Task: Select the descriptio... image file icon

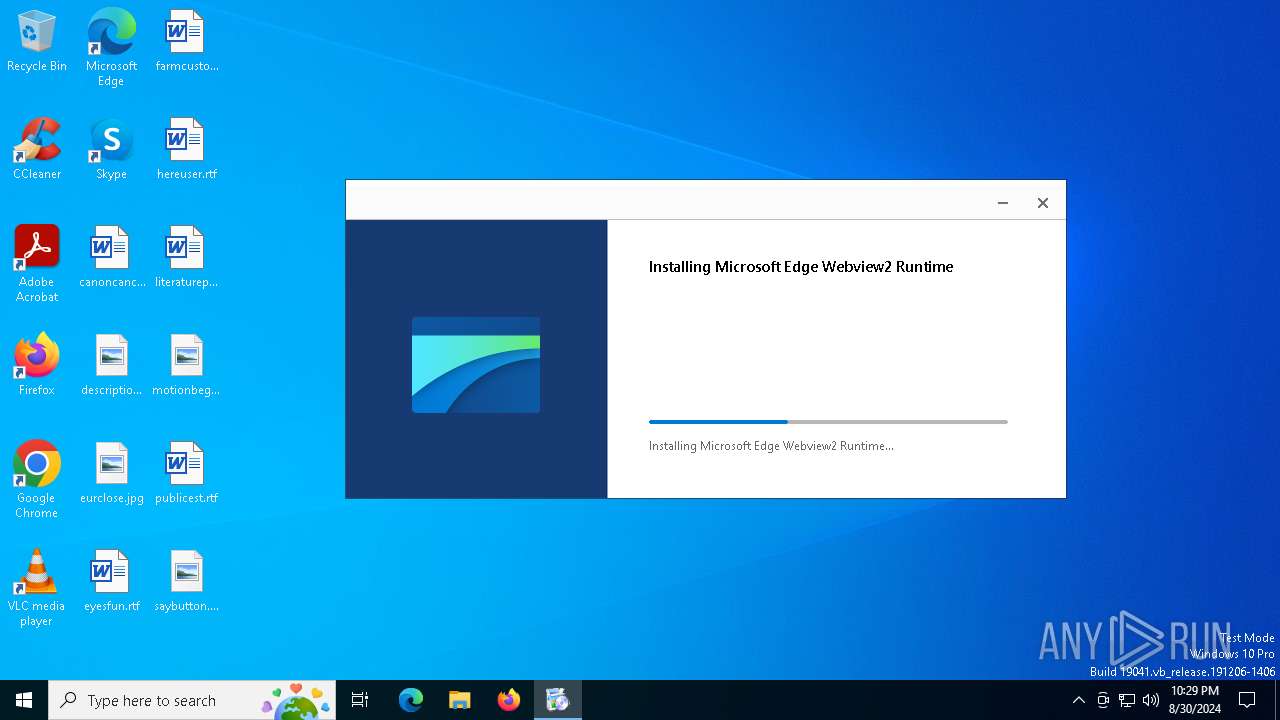Action: [111, 366]
